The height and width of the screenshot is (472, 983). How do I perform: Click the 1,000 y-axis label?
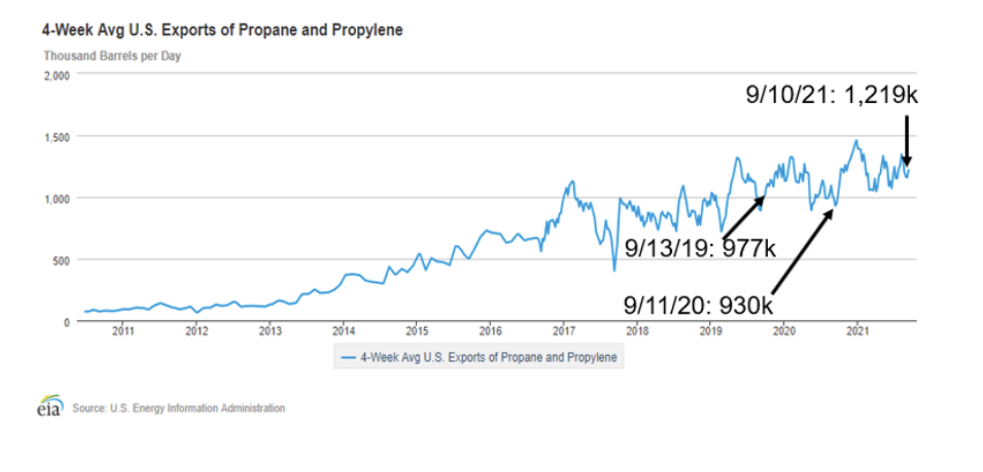[x=55, y=198]
